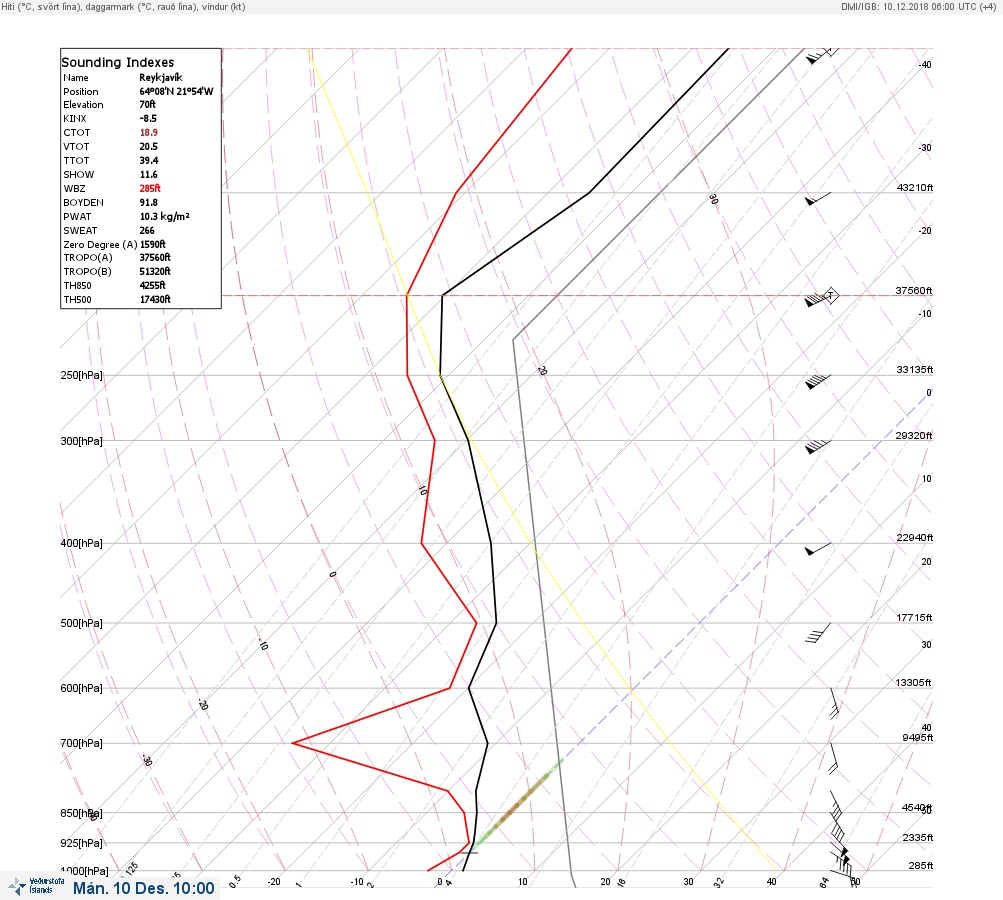
Task: Click the wind barb at 600 hPa
Action: click(834, 704)
